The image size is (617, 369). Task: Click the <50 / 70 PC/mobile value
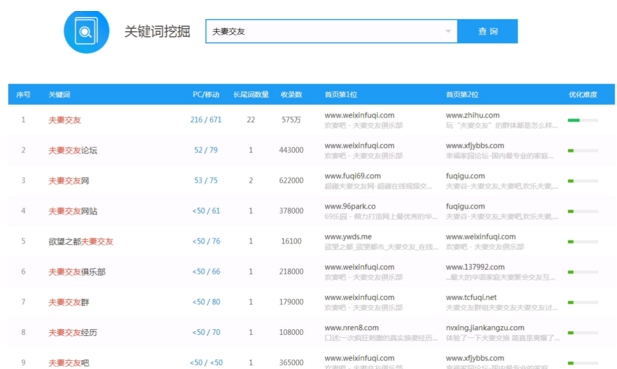(x=206, y=332)
